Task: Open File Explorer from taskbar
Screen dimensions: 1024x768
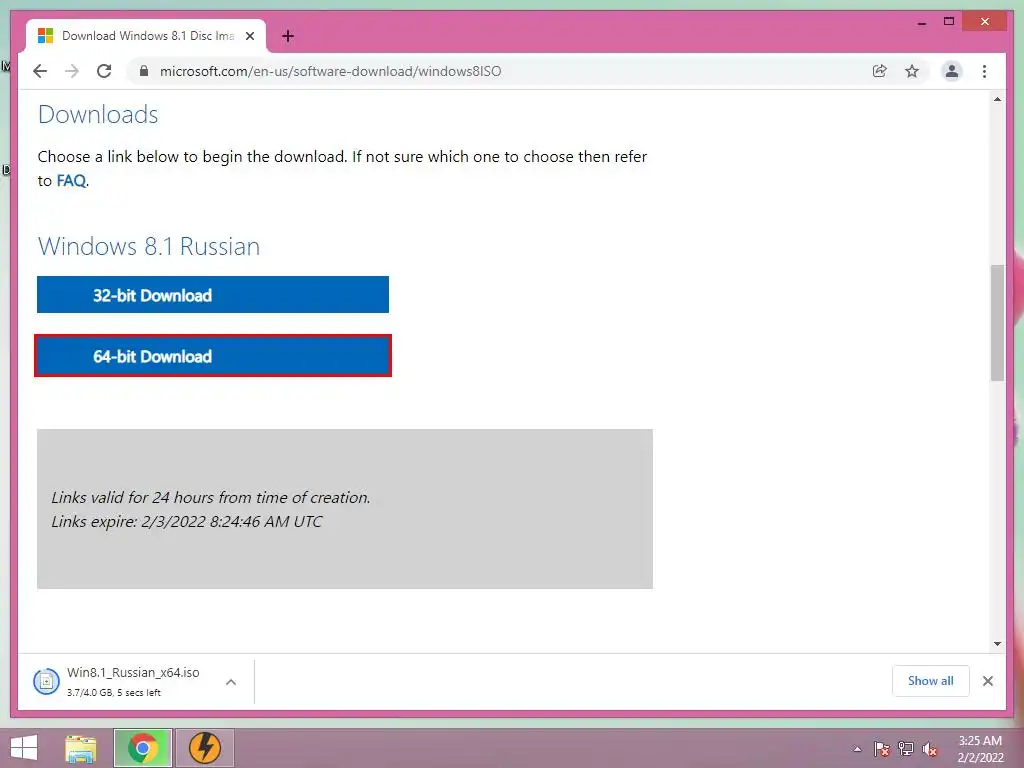Action: click(x=81, y=748)
